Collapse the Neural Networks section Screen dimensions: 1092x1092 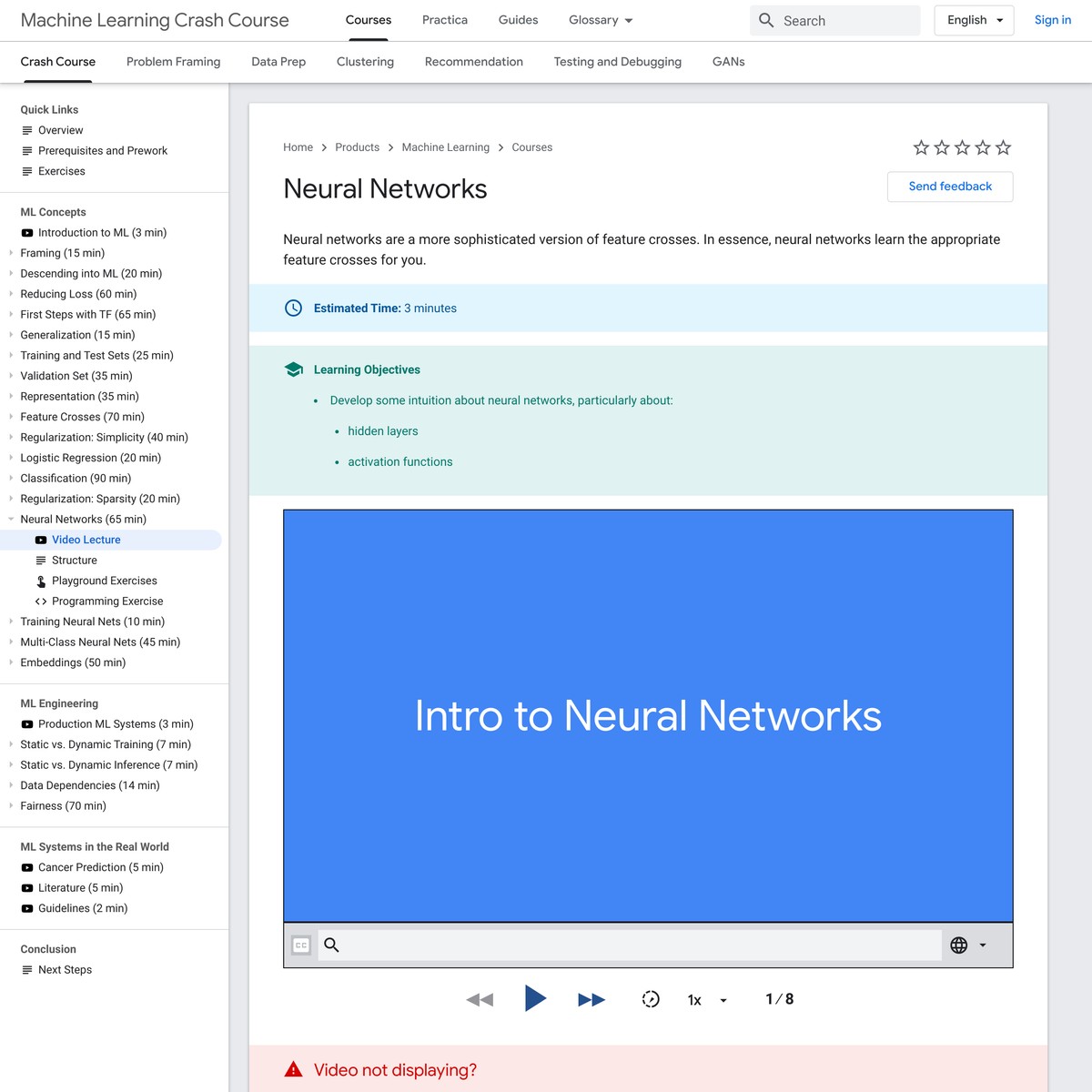[10, 519]
